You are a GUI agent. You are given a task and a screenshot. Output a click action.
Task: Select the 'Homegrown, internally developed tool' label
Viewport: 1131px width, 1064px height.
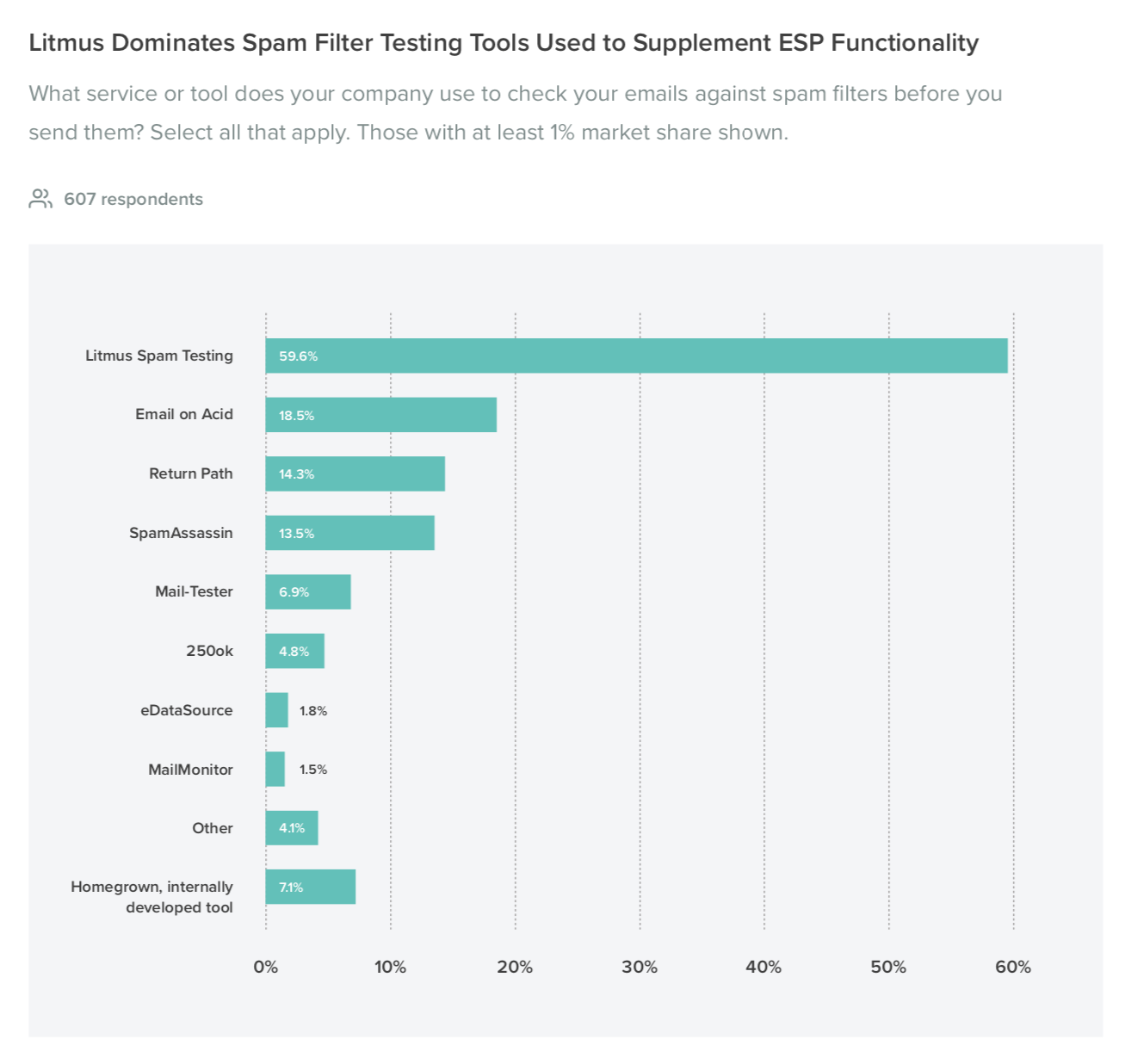151,897
